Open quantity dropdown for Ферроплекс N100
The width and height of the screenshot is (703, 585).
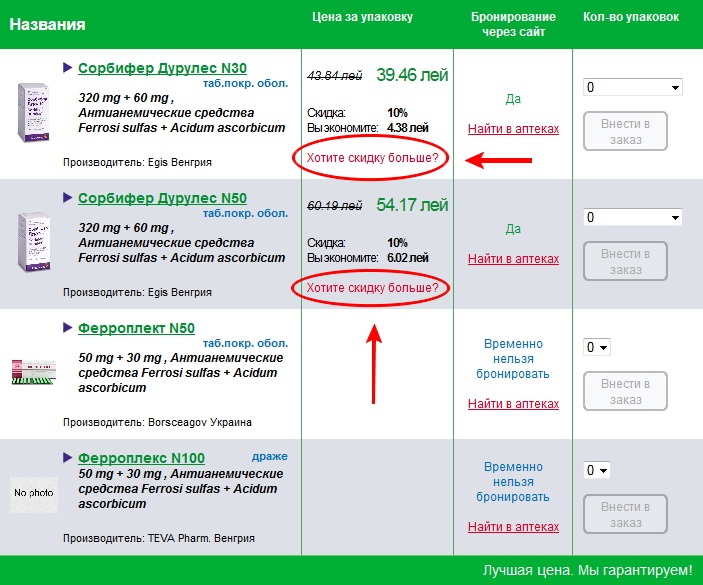pos(597,470)
